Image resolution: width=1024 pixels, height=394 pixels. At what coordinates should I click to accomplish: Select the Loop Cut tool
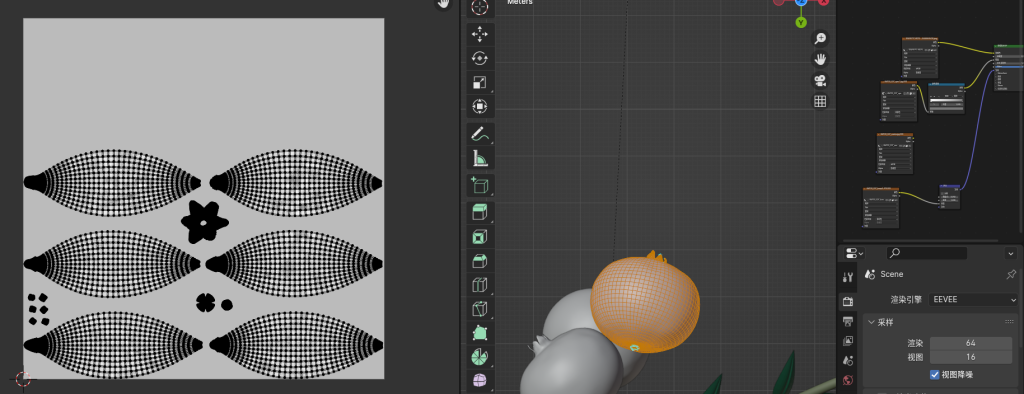(x=480, y=285)
